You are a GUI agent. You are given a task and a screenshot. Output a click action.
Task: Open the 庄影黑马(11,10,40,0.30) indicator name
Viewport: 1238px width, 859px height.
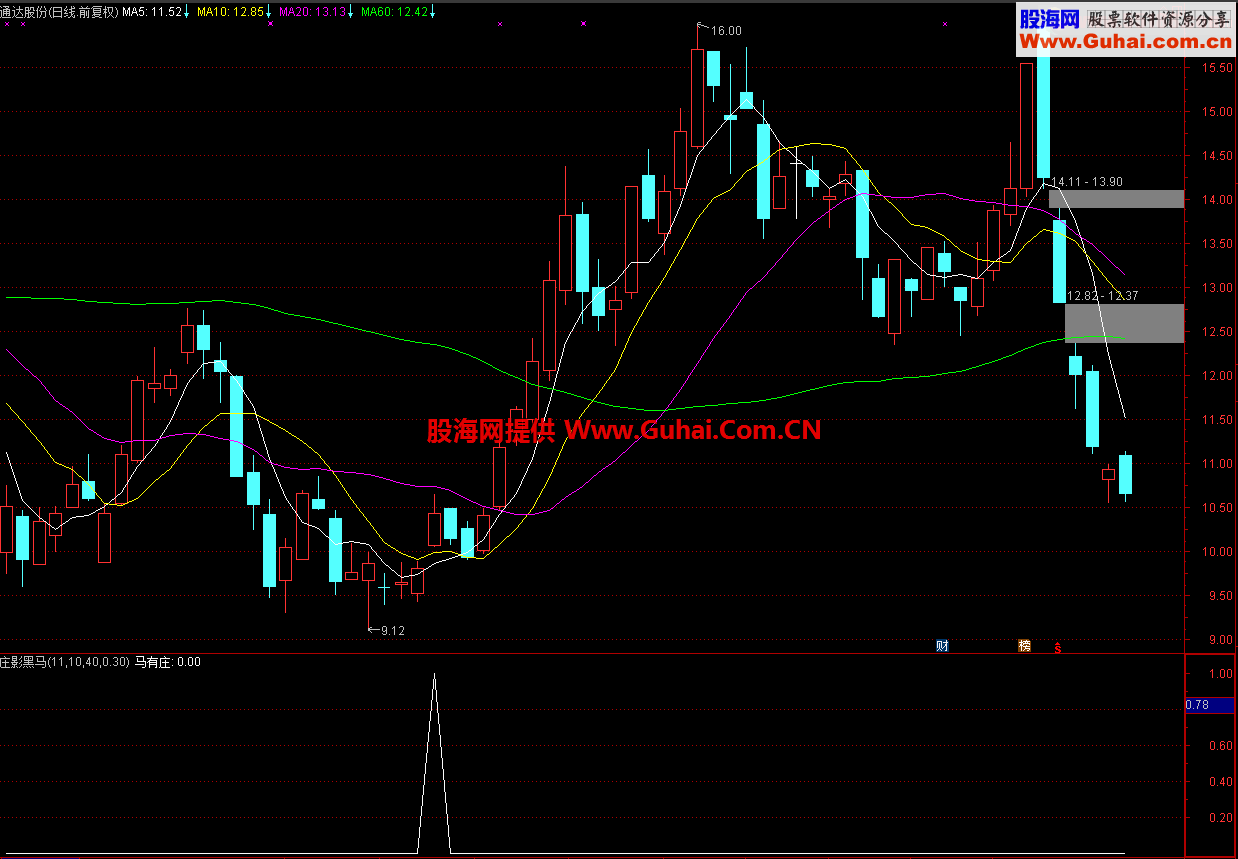tap(65, 662)
